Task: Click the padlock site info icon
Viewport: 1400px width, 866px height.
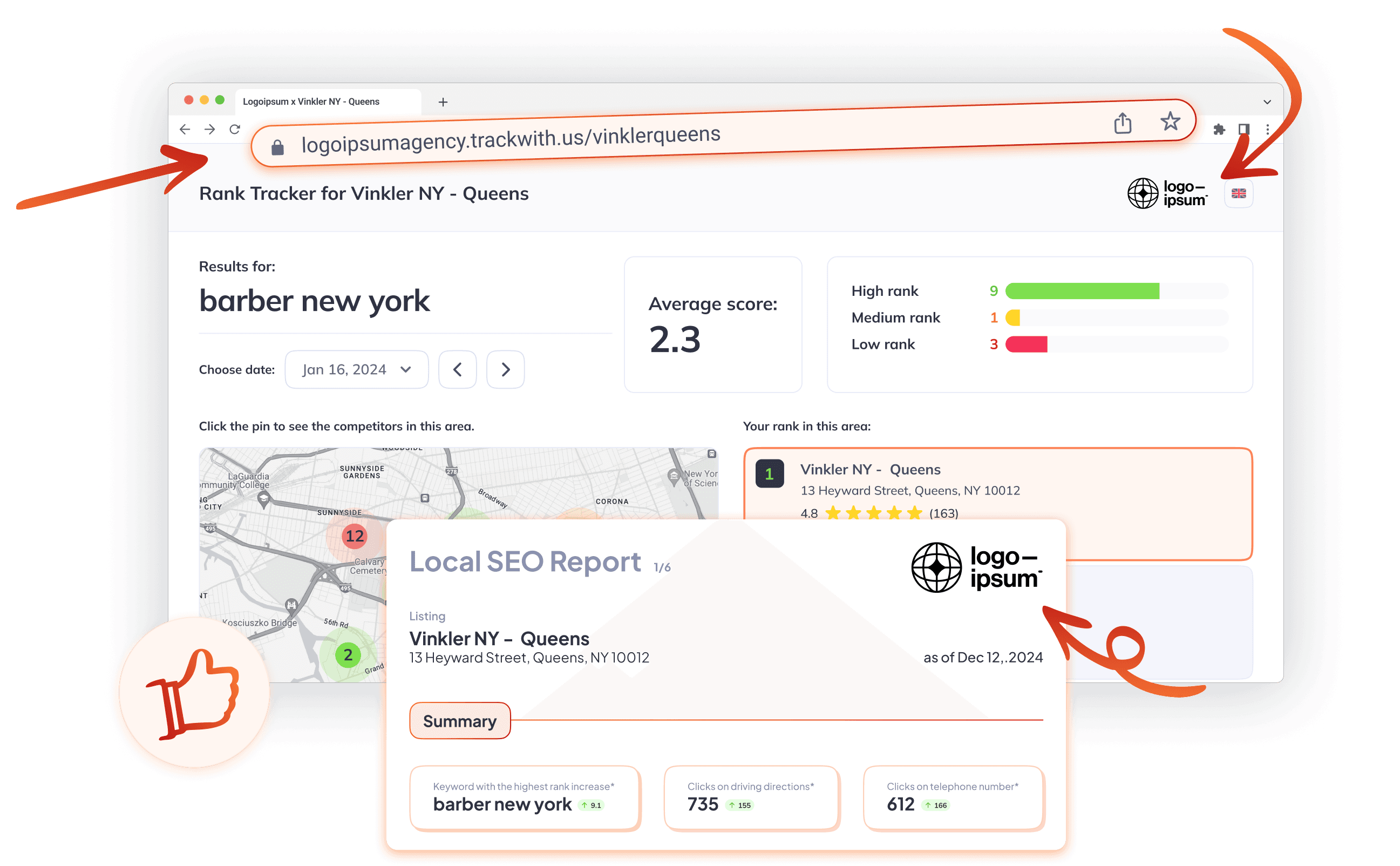Action: tap(277, 148)
